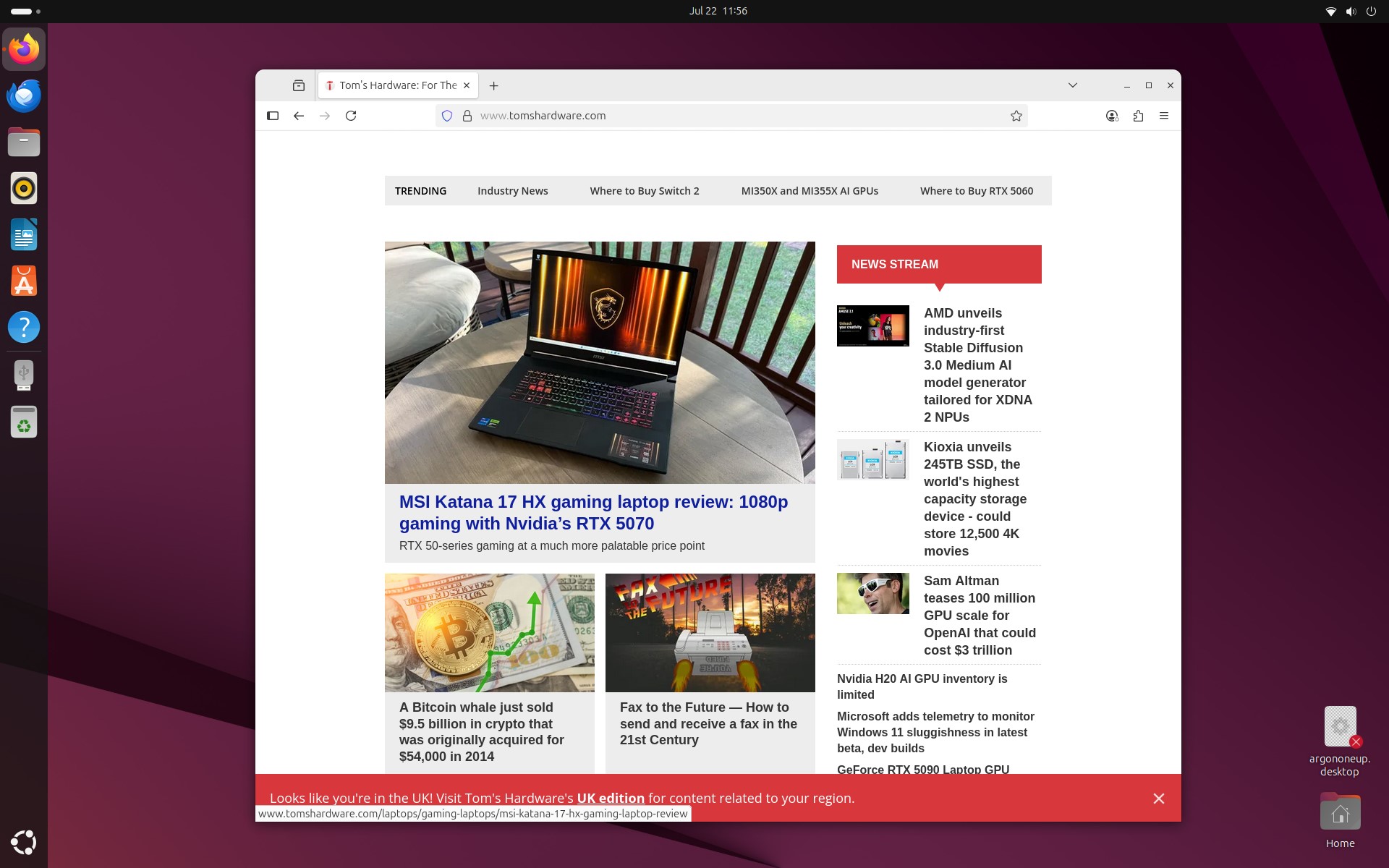Click the Kioxia SSD thumbnail
This screenshot has width=1389, height=868.
pos(873,459)
